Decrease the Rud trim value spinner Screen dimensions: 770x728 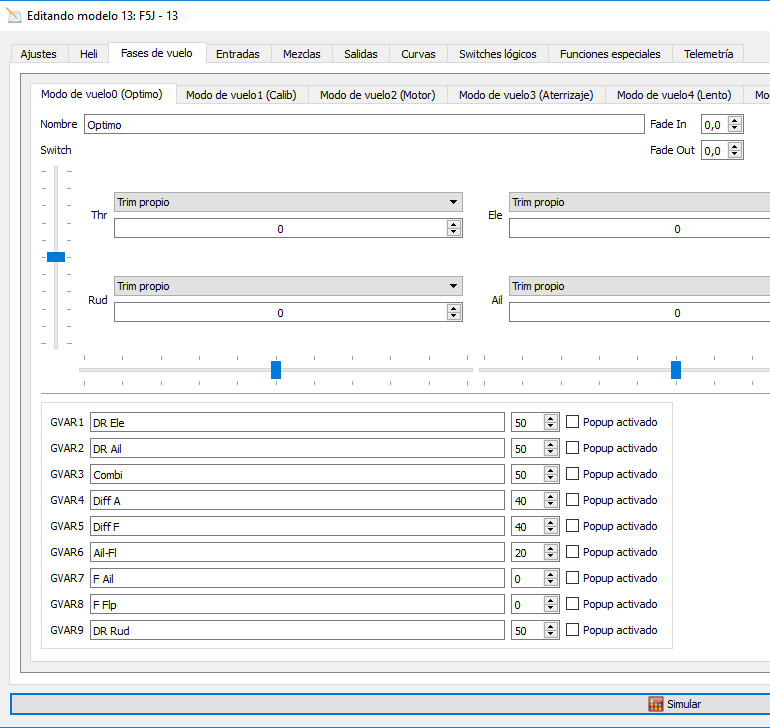[454, 316]
